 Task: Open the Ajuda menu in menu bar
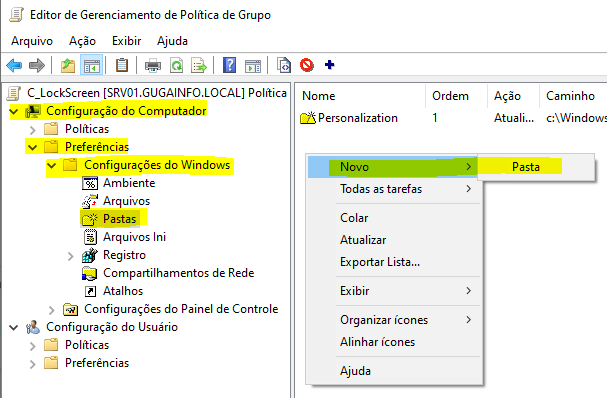click(172, 41)
